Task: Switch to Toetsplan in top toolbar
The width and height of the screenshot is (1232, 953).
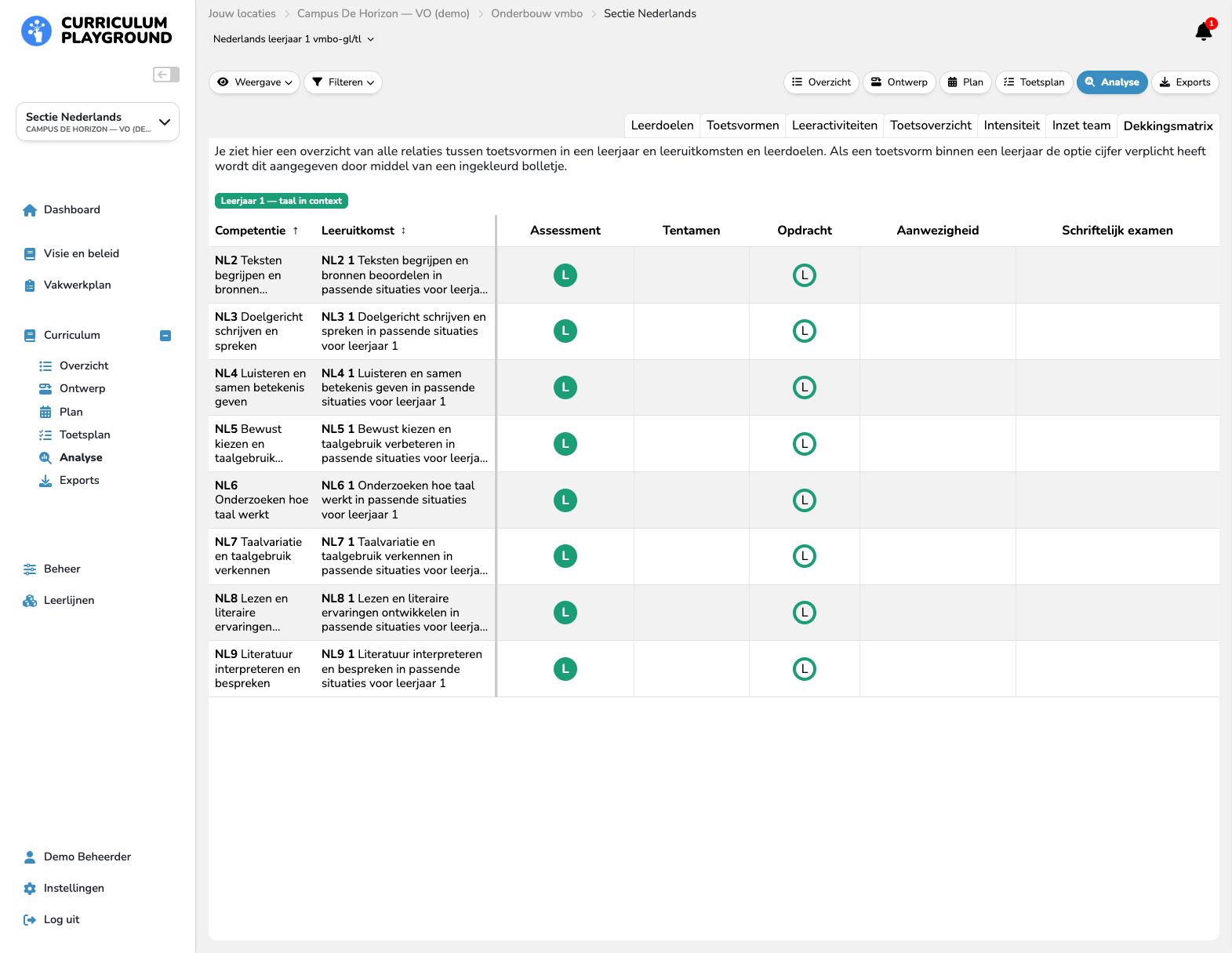Action: [x=1034, y=82]
